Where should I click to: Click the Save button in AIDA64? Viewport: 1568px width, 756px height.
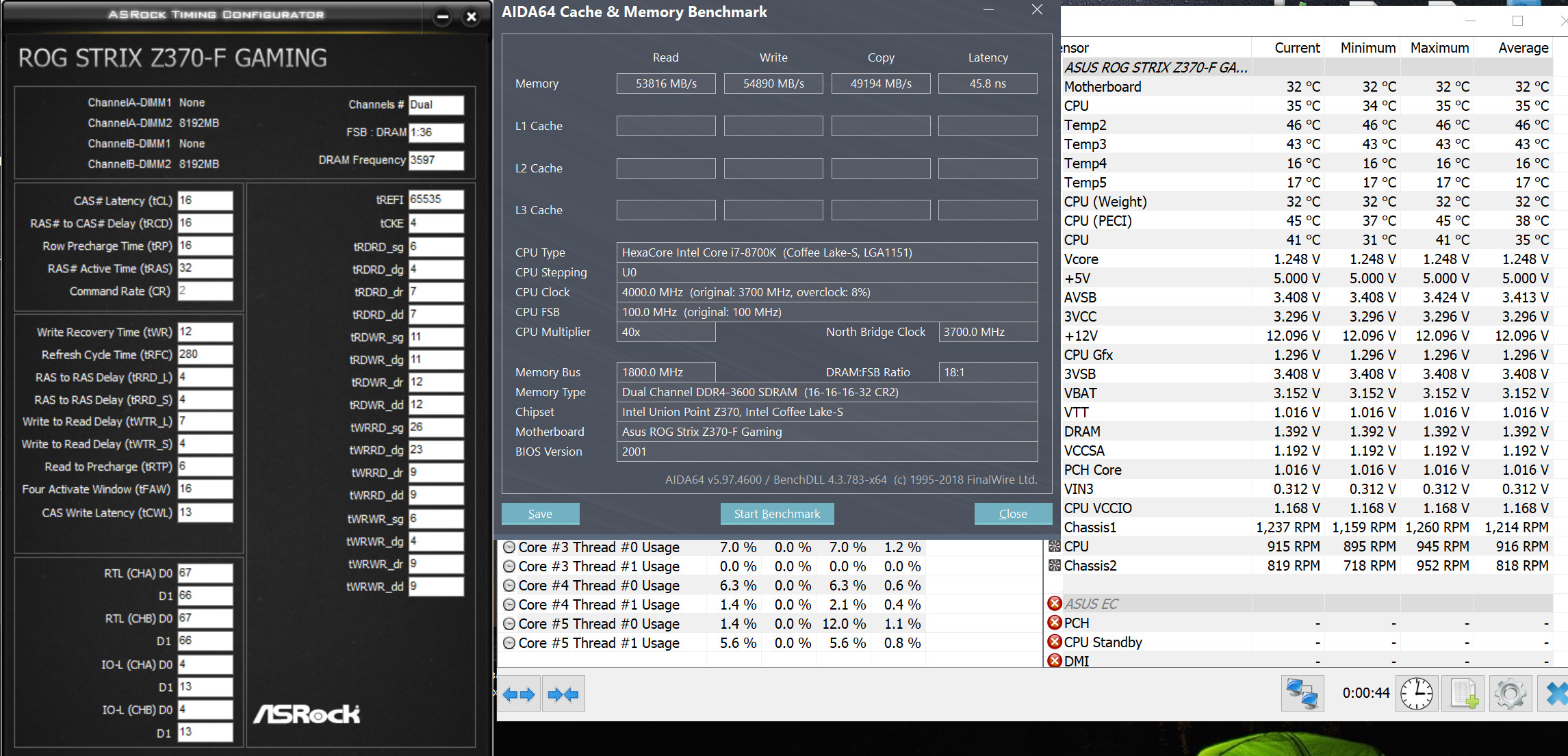[x=540, y=514]
